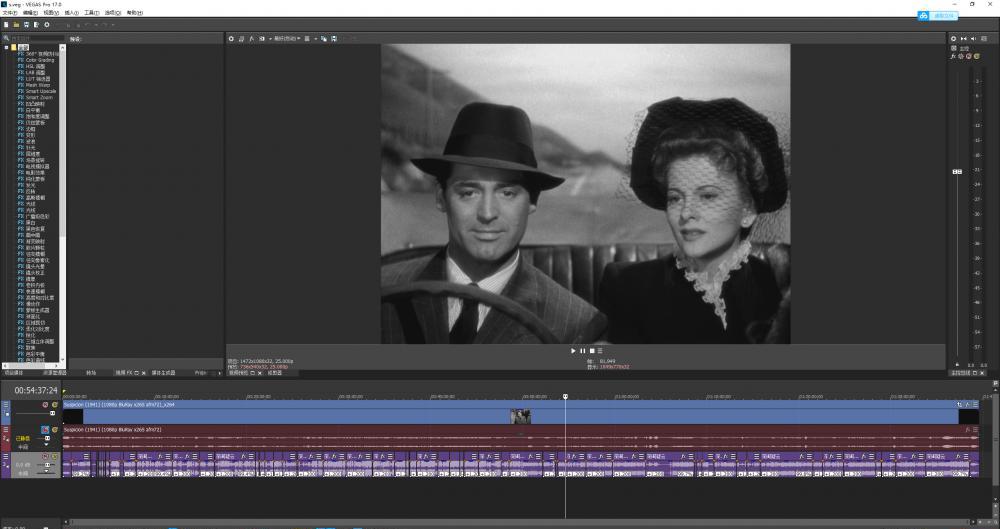Click automation settings gear in master bus
Image resolution: width=1000 pixels, height=529 pixels.
tap(960, 56)
